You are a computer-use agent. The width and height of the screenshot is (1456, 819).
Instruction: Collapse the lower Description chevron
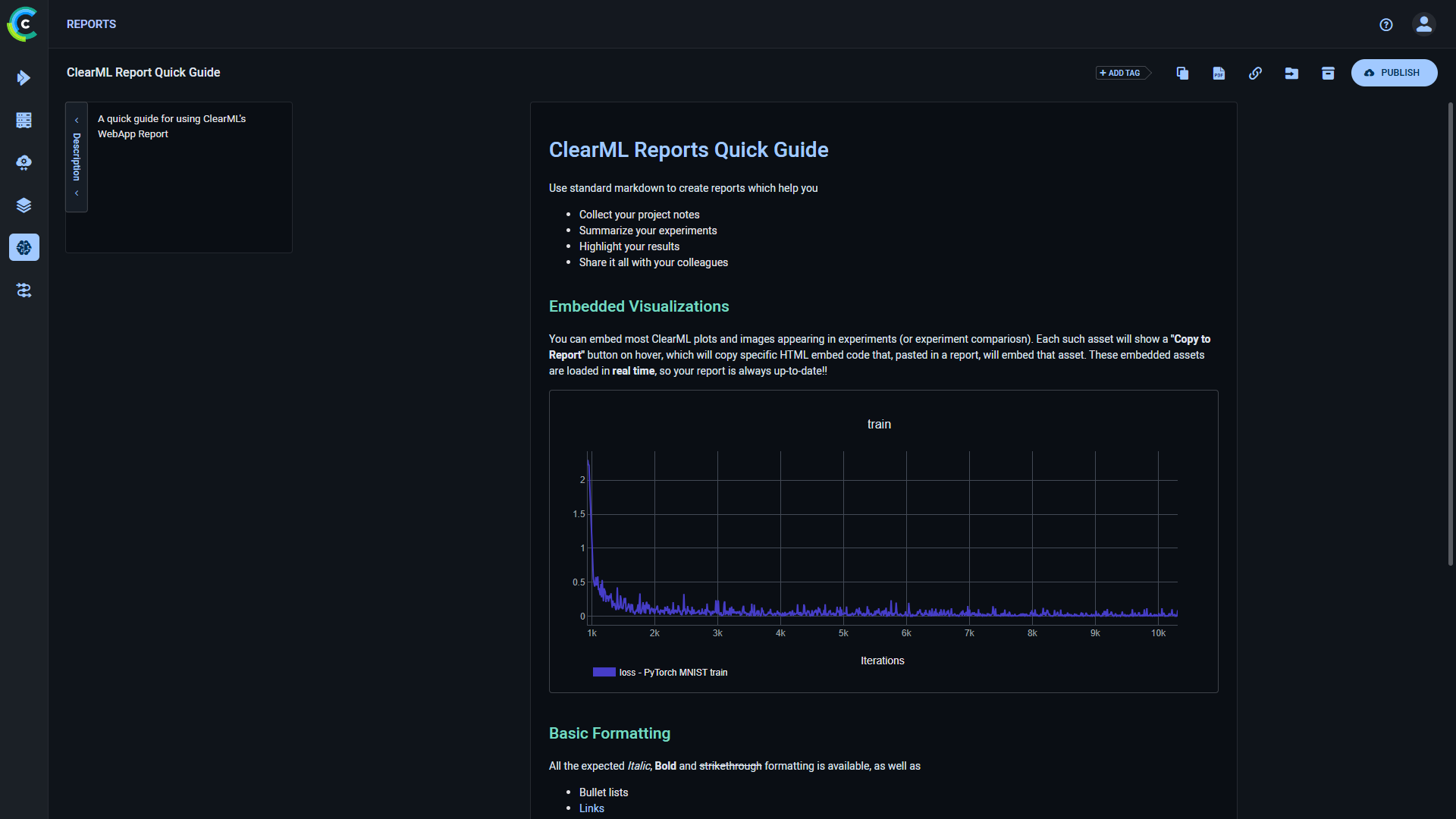point(76,193)
